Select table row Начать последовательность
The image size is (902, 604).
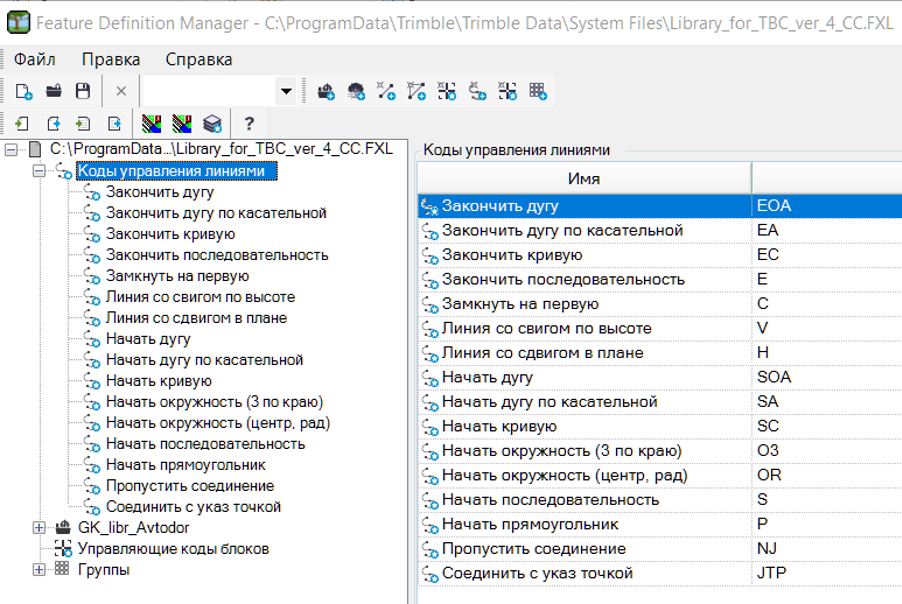point(660,500)
